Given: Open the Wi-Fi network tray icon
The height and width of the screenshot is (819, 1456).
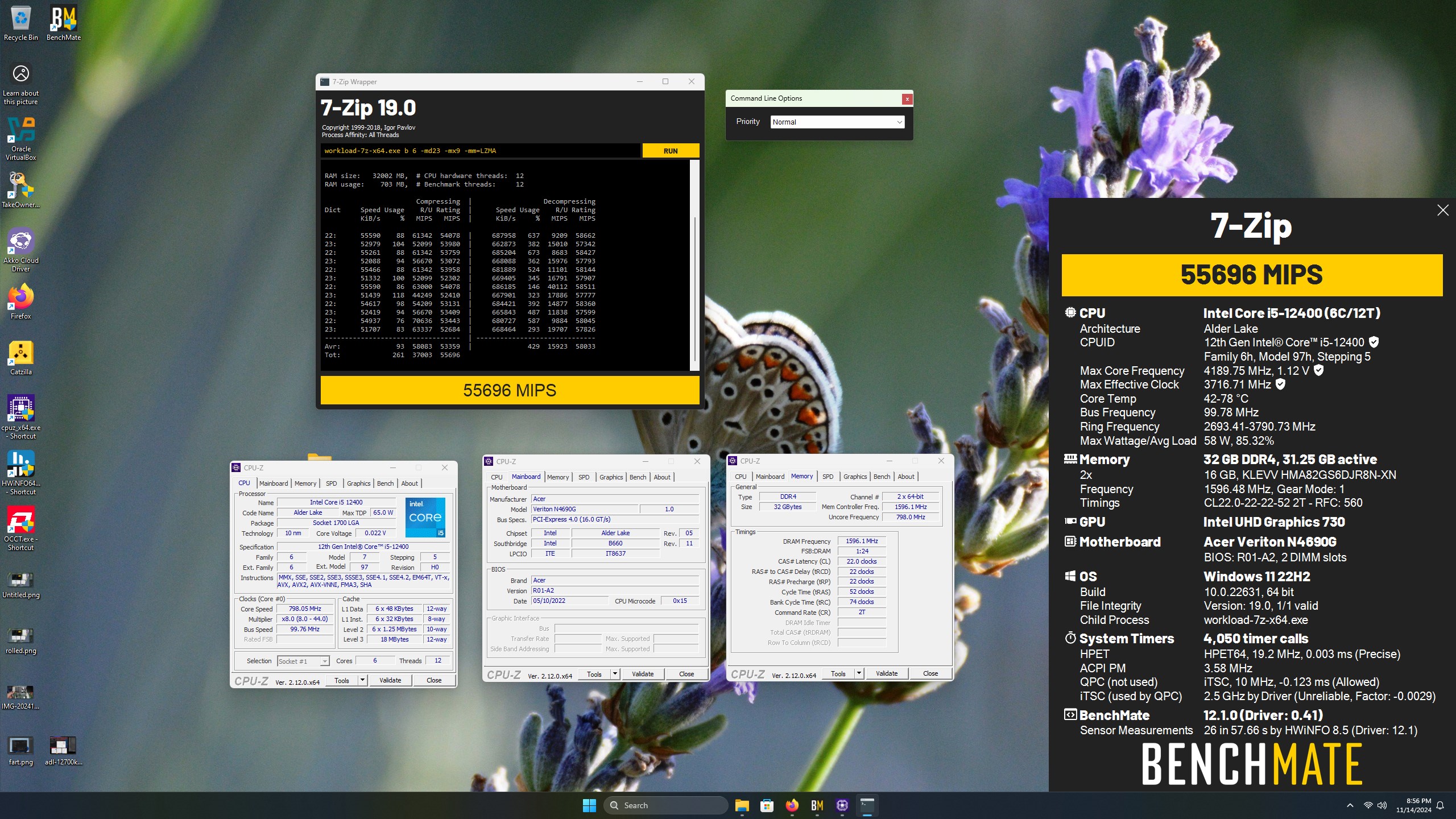Looking at the screenshot, I should point(1368,805).
